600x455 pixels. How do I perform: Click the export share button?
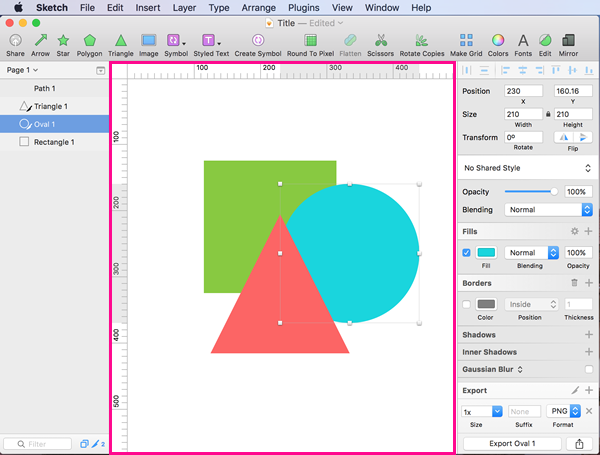pyautogui.click(x=579, y=444)
